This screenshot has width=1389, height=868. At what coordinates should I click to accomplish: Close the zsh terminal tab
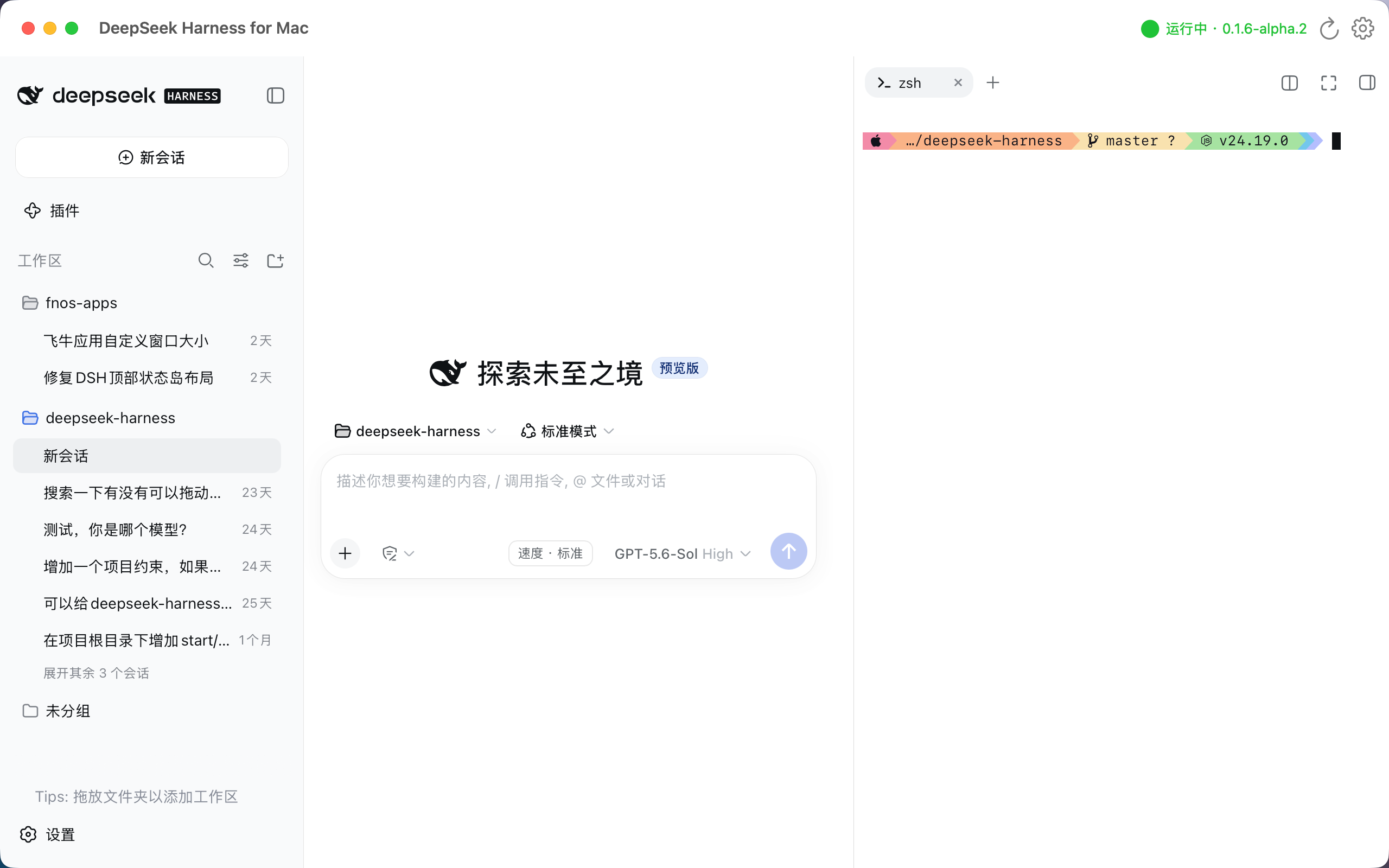(957, 82)
